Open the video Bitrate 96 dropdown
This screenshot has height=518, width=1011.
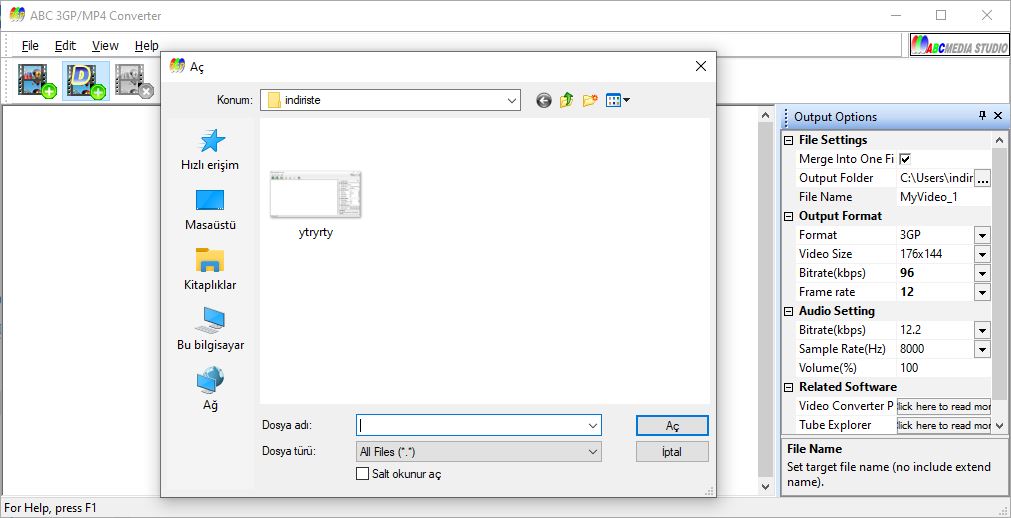982,273
